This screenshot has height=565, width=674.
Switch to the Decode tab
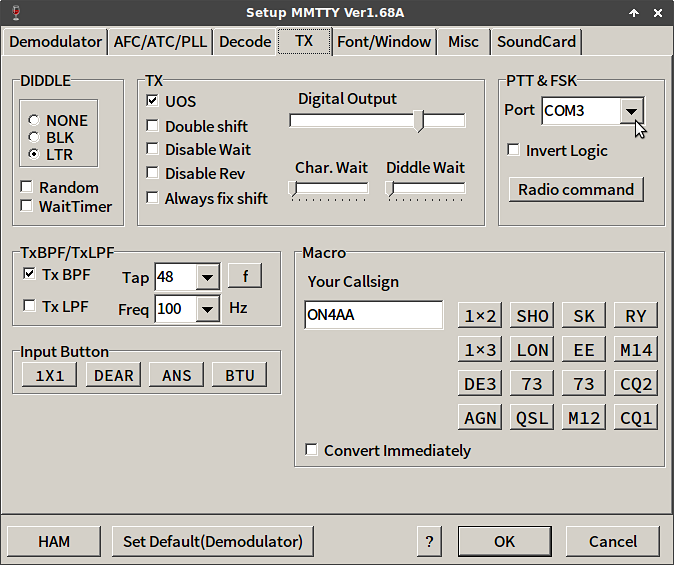pos(245,42)
